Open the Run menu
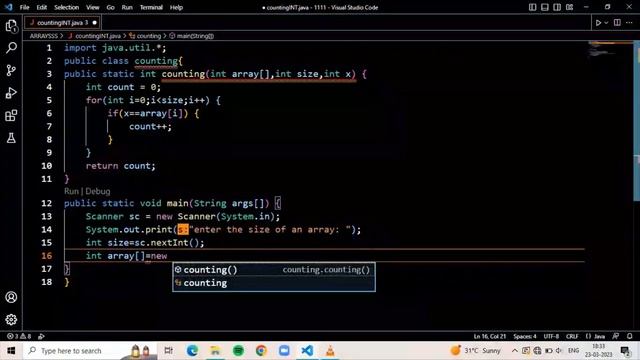The image size is (640, 360). click(x=127, y=7)
